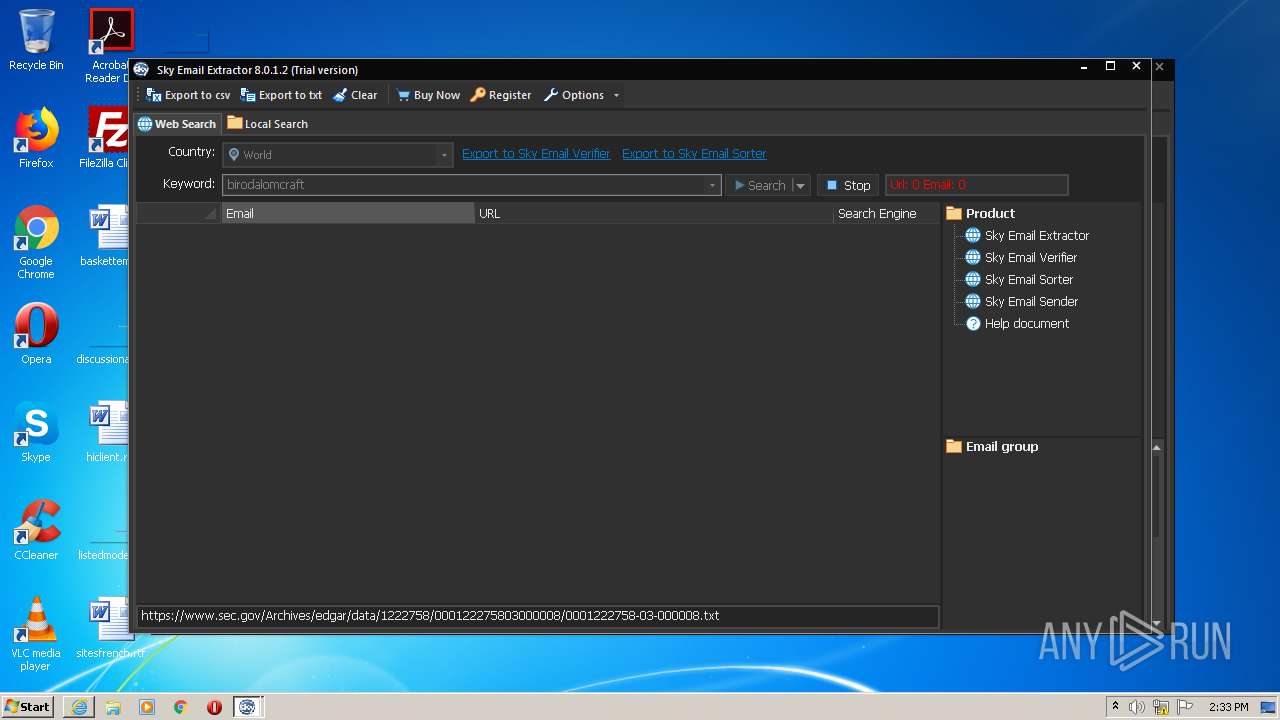Click the Export to txt toolbar button
The height and width of the screenshot is (720, 1280).
coord(281,95)
